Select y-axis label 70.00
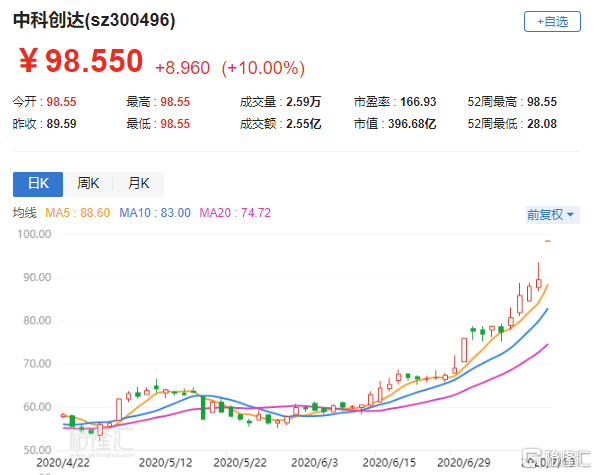Image resolution: width=597 pixels, height=475 pixels. click(37, 364)
